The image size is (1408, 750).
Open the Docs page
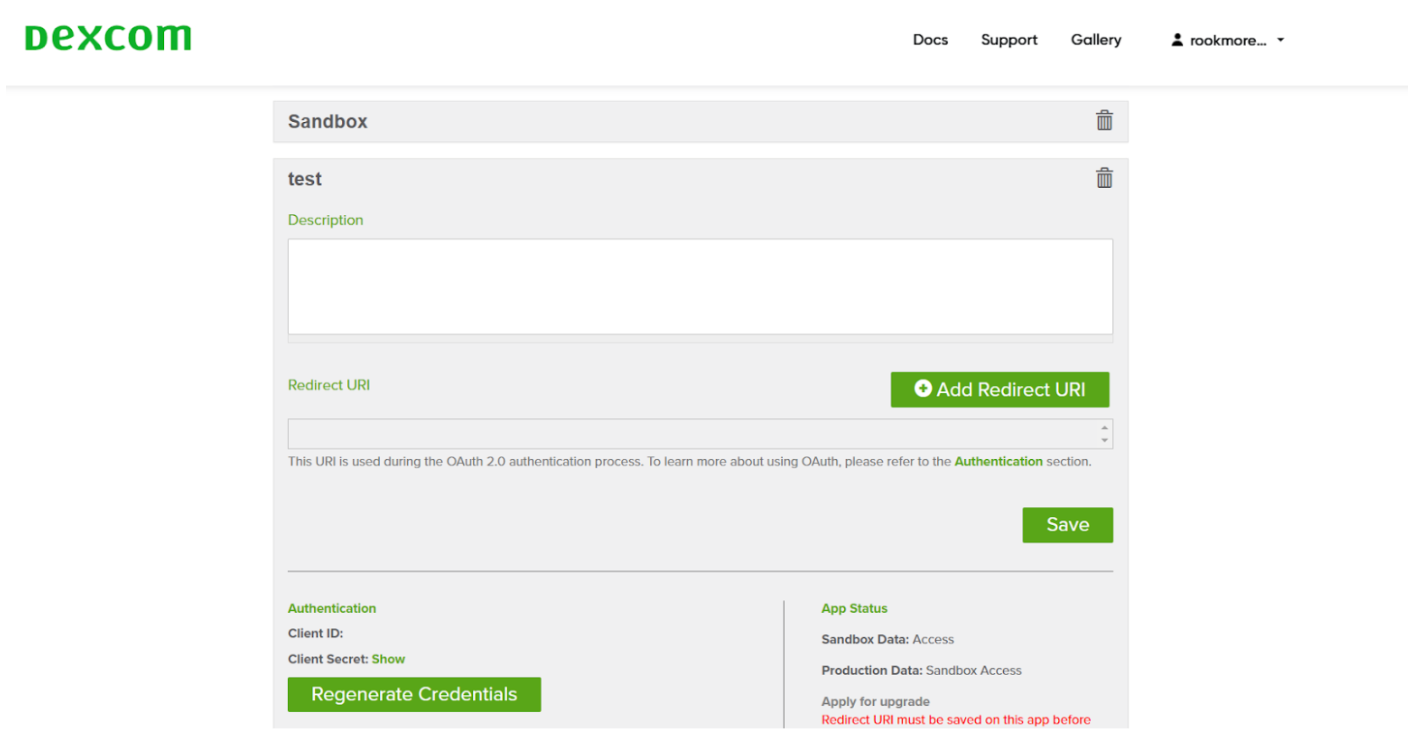pos(930,40)
